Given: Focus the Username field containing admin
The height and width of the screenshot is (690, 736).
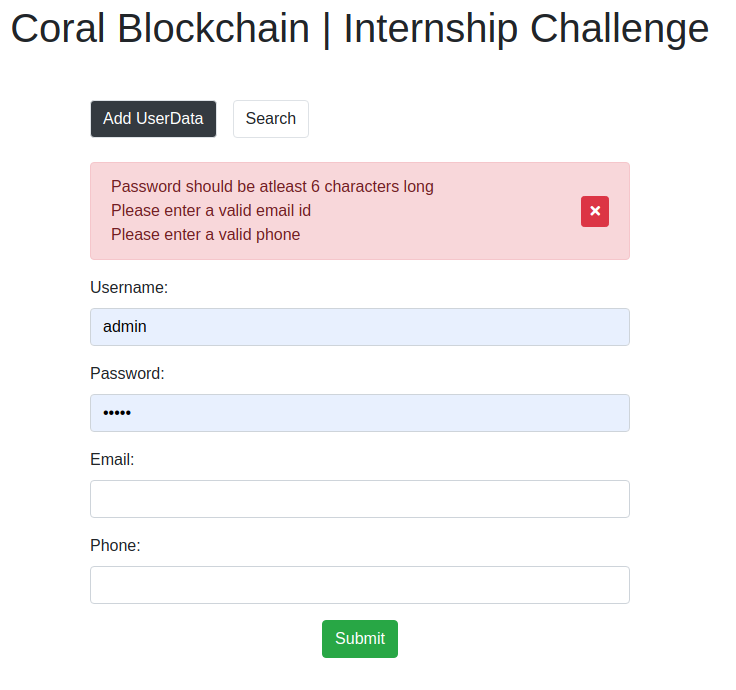Looking at the screenshot, I should 360,327.
